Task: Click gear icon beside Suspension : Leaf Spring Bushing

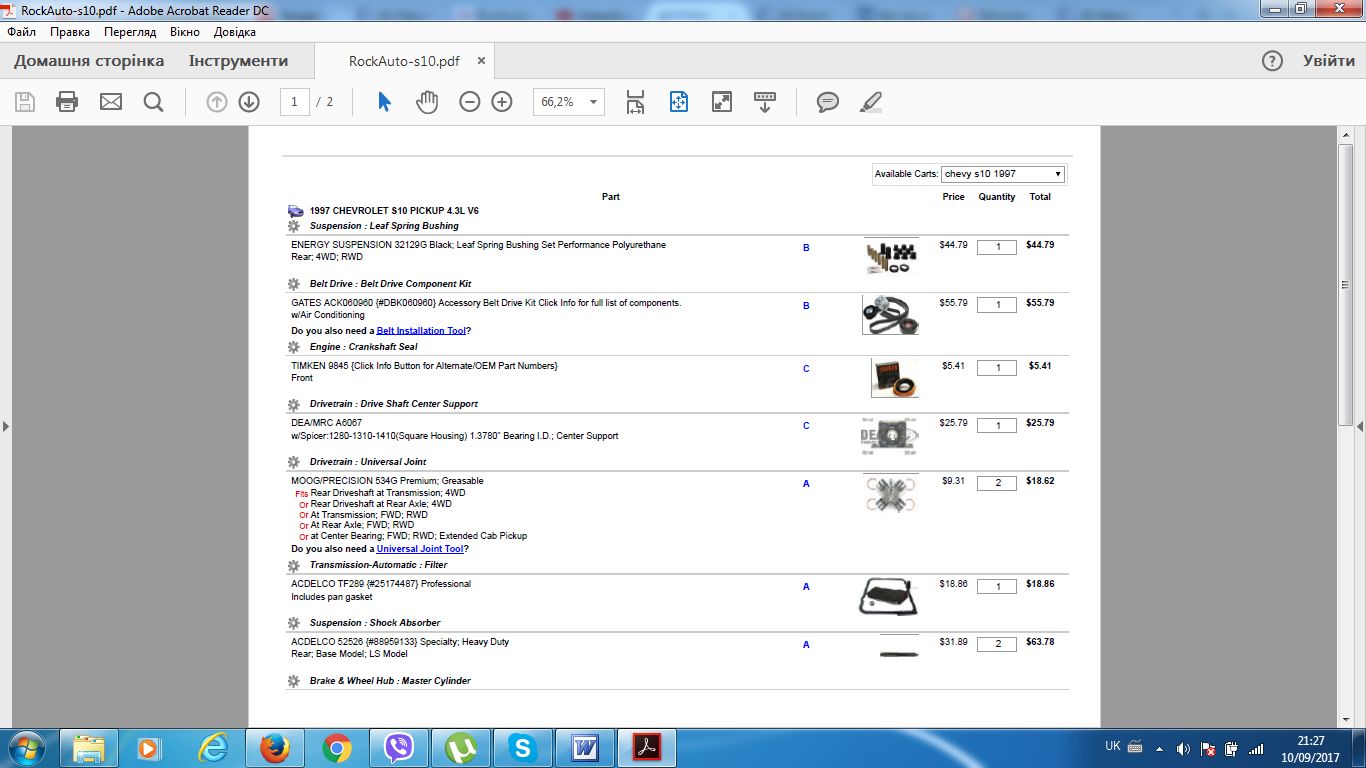Action: point(294,226)
